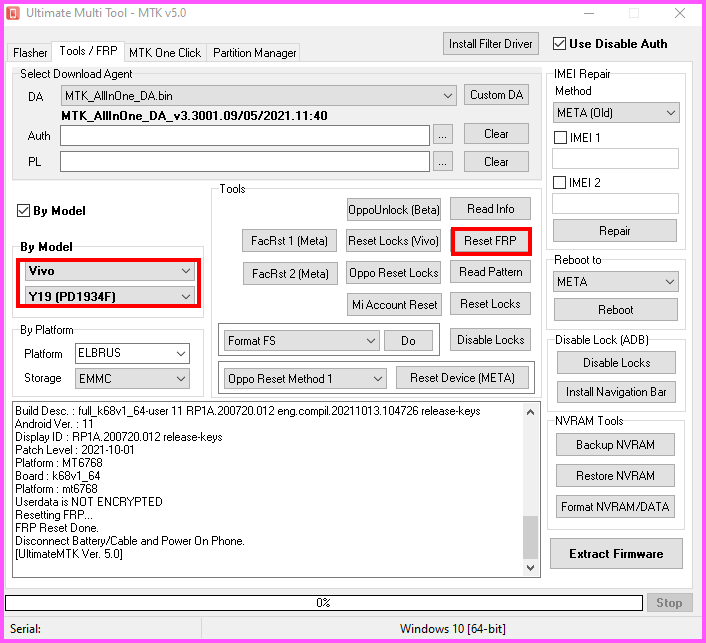Screen dimensions: 706x643
Task: Click the IMEI 1 input field
Action: point(615,158)
